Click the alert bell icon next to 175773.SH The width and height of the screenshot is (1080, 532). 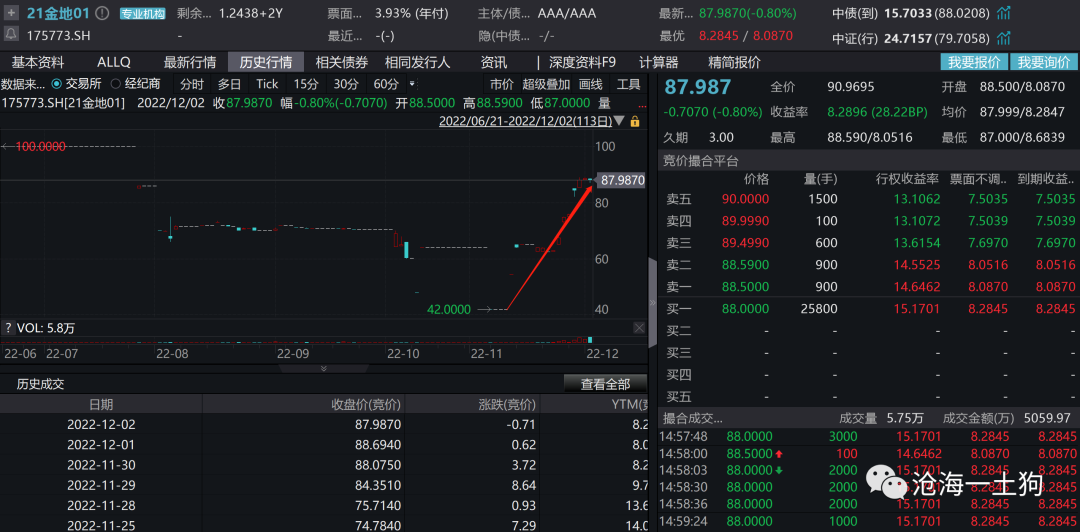coord(12,34)
